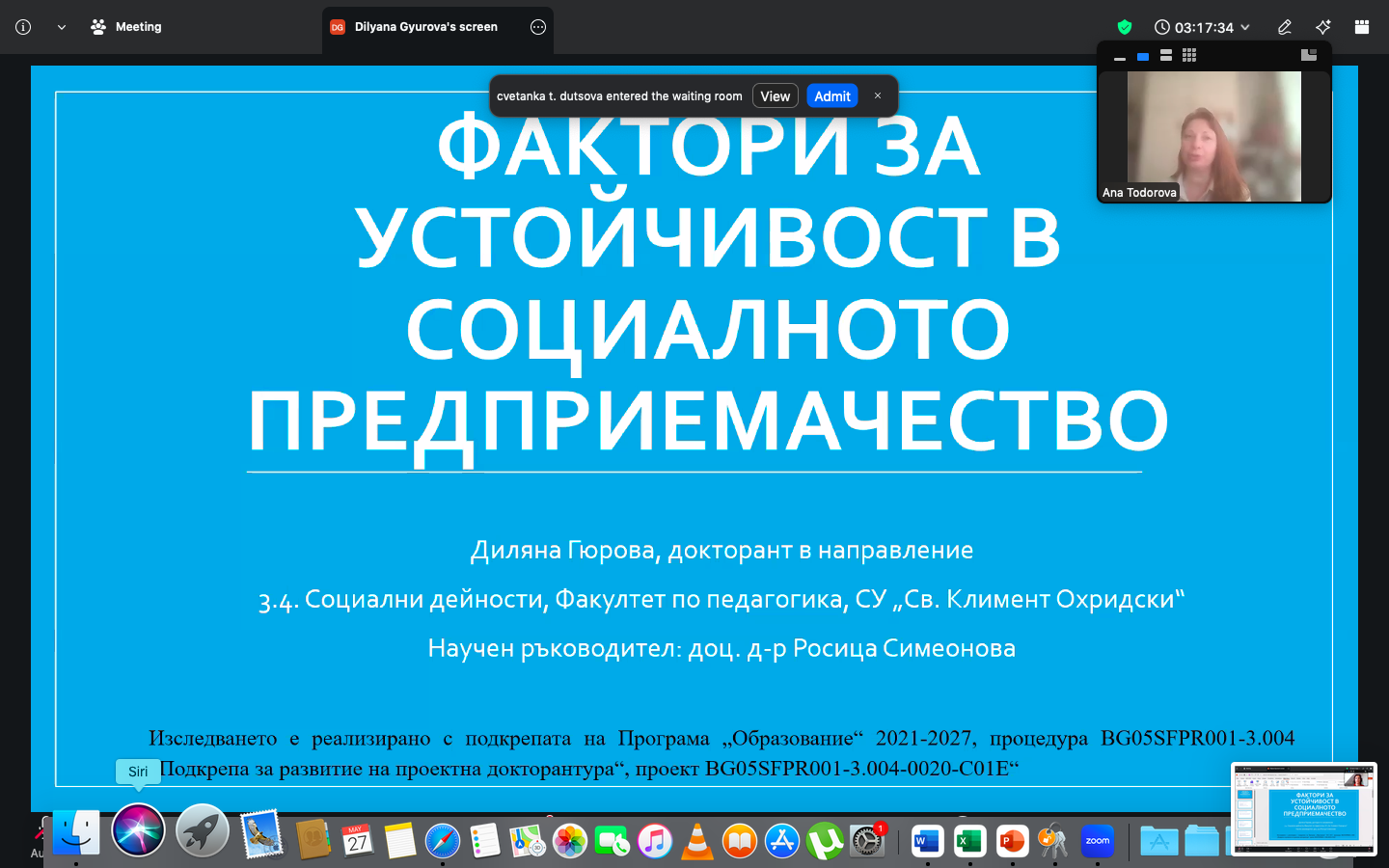Open the App Store in the Dock
The image size is (1389, 868).
(x=782, y=841)
